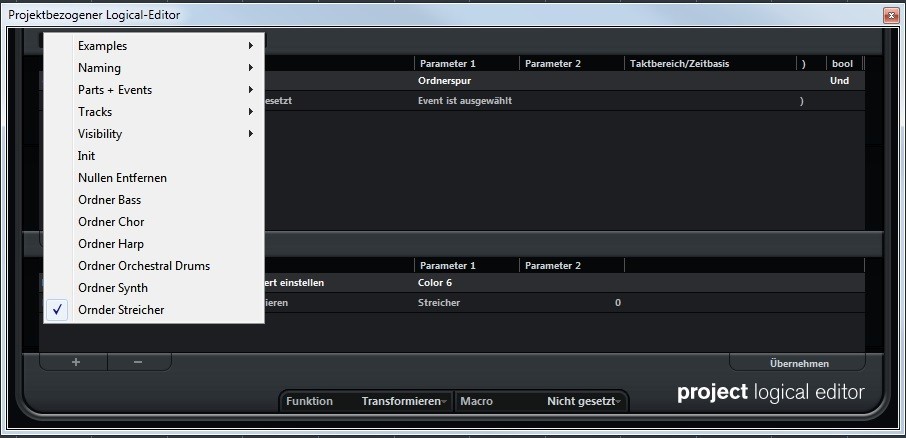The width and height of the screenshot is (906, 438).
Task: Close the Projektbezogener Logical-Editor window
Action: pyautogui.click(x=891, y=16)
